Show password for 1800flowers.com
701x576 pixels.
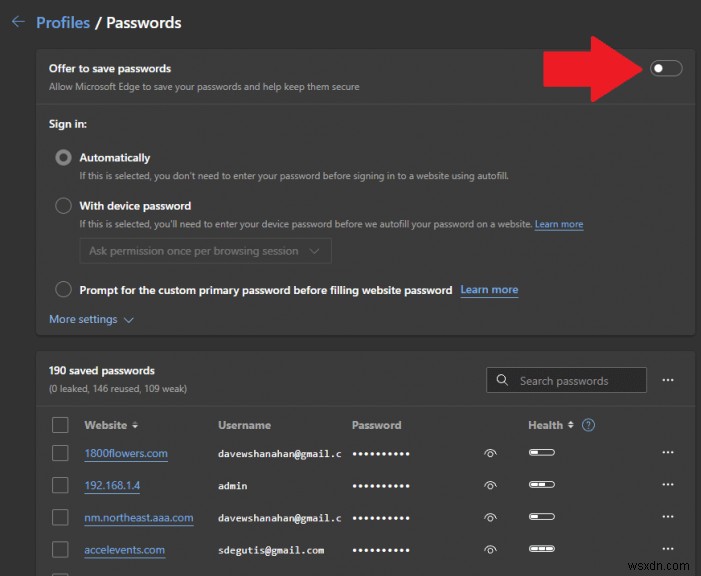[490, 453]
